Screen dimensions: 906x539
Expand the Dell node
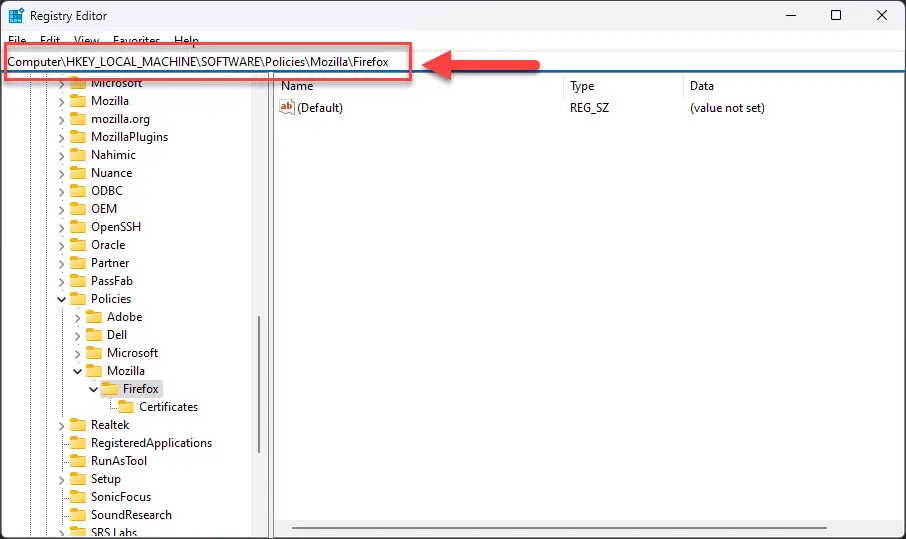tap(77, 335)
